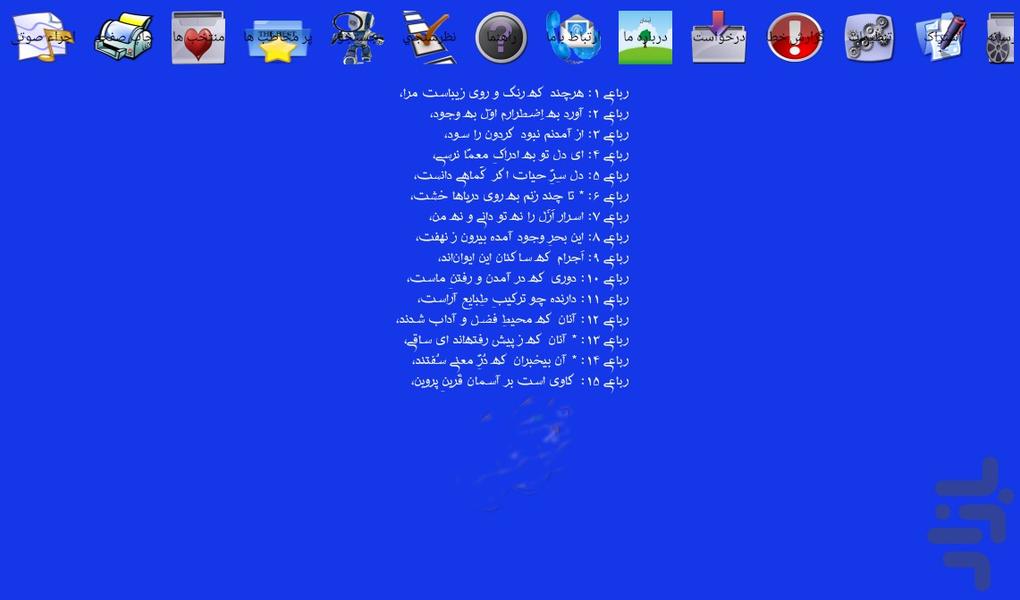Open the star folder most-viewed icon

[278, 39]
